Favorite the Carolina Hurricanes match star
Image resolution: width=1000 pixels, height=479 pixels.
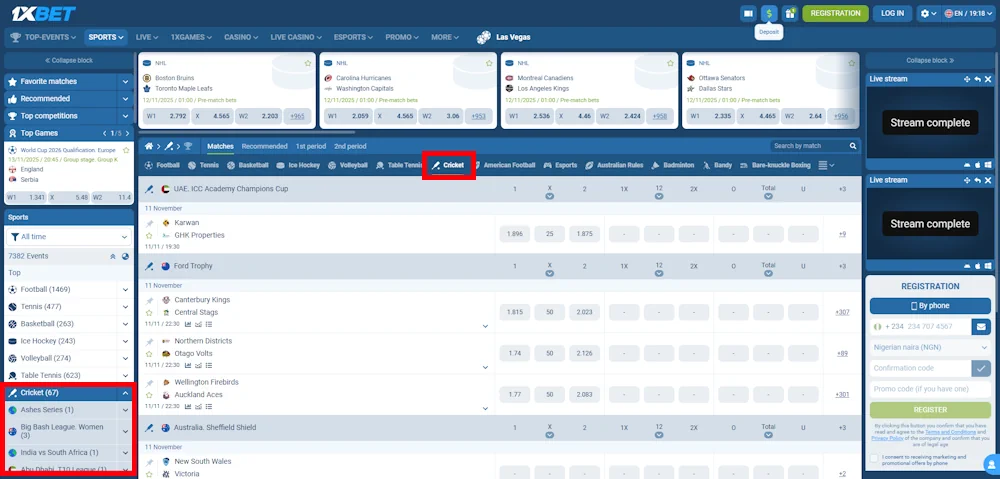(489, 63)
